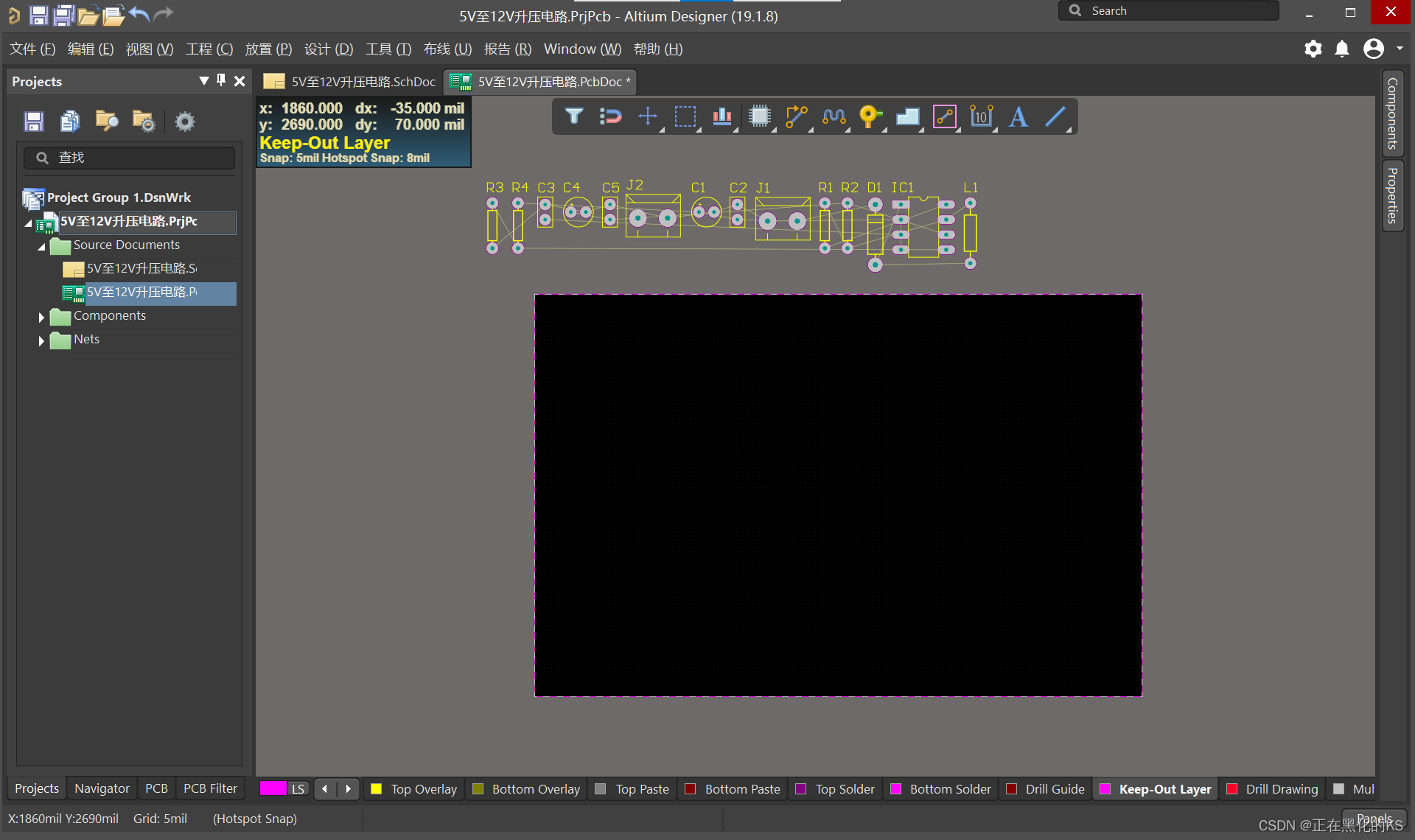The image size is (1415, 840).
Task: Open notifications bell icon
Action: point(1342,49)
